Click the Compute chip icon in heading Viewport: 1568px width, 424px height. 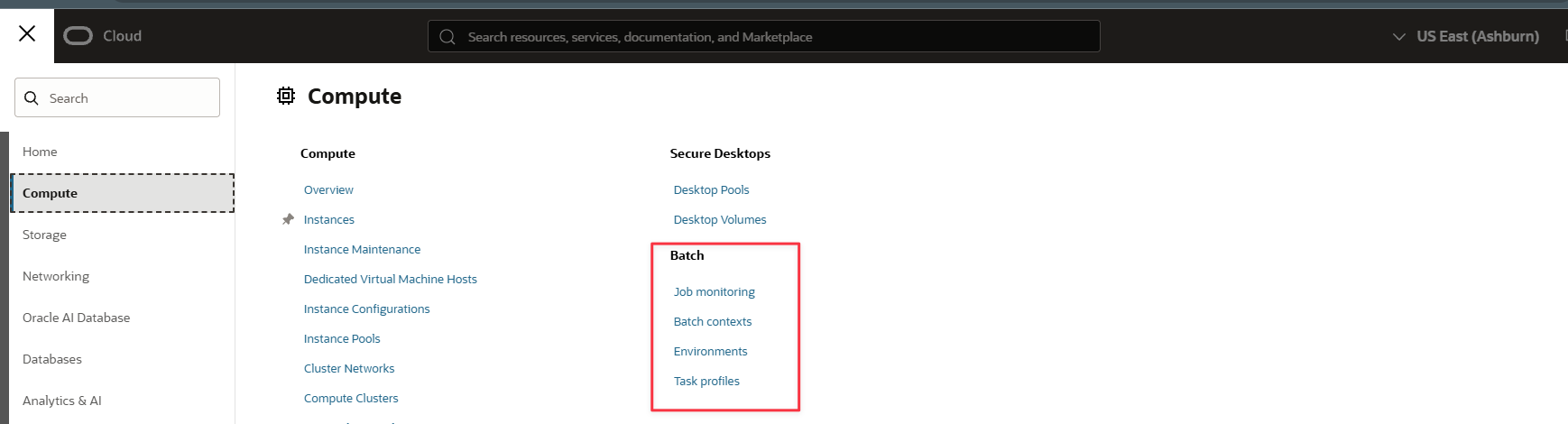(x=286, y=96)
